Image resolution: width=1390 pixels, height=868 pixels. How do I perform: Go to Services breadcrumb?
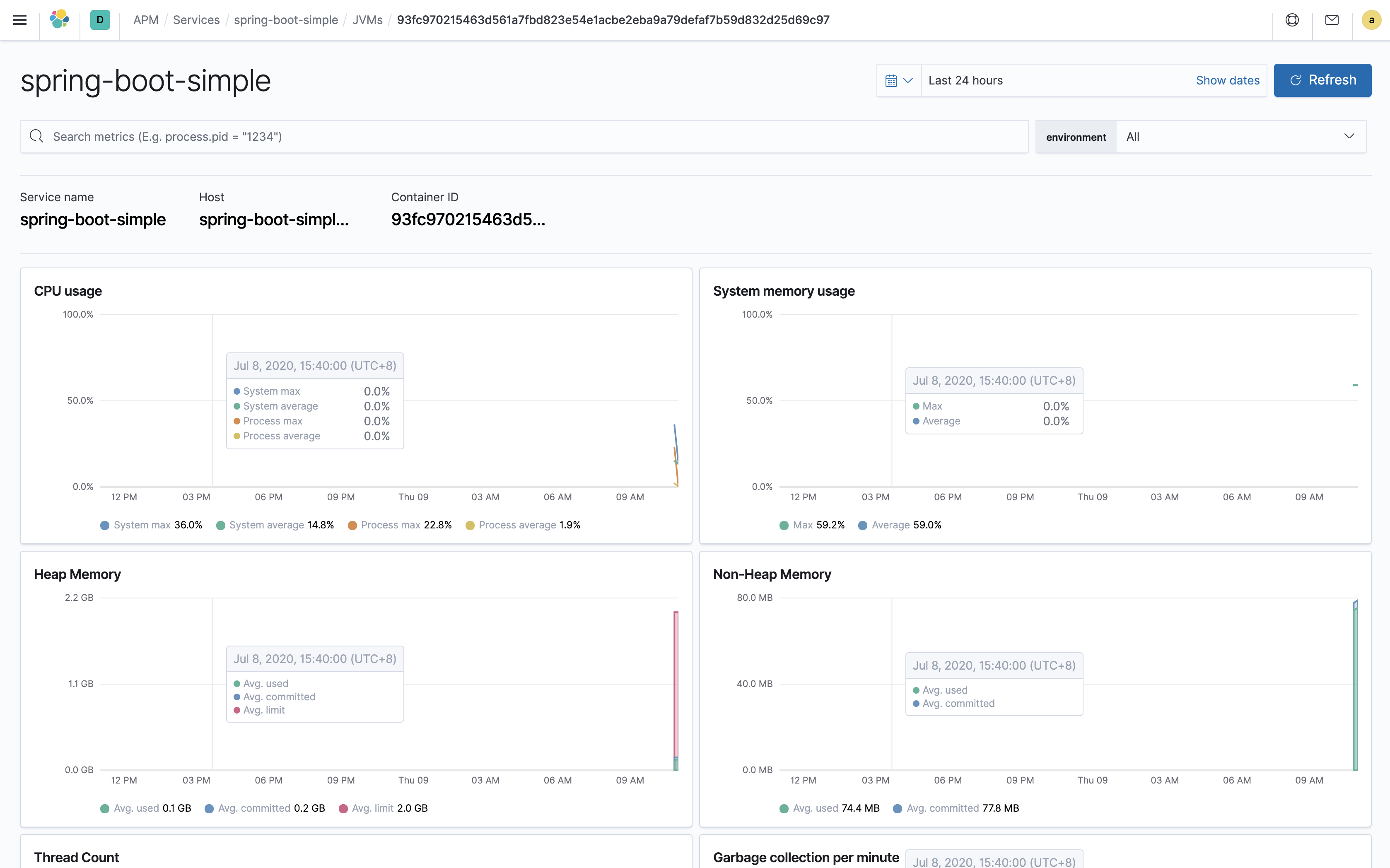pyautogui.click(x=196, y=20)
